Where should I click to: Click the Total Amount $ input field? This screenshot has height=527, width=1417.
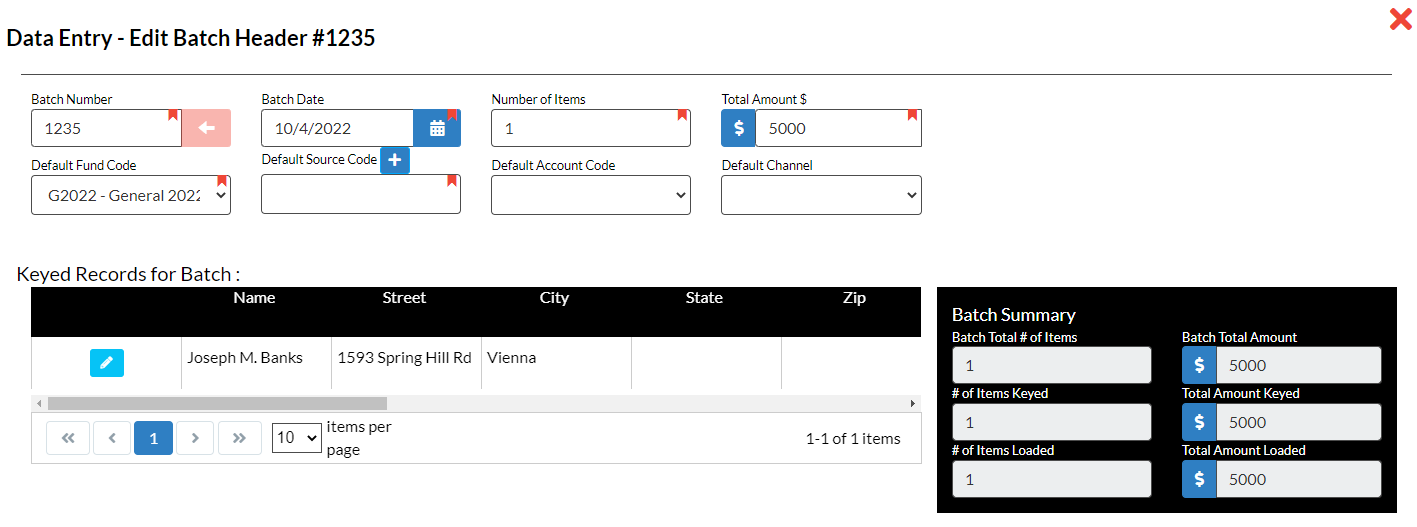coord(838,128)
